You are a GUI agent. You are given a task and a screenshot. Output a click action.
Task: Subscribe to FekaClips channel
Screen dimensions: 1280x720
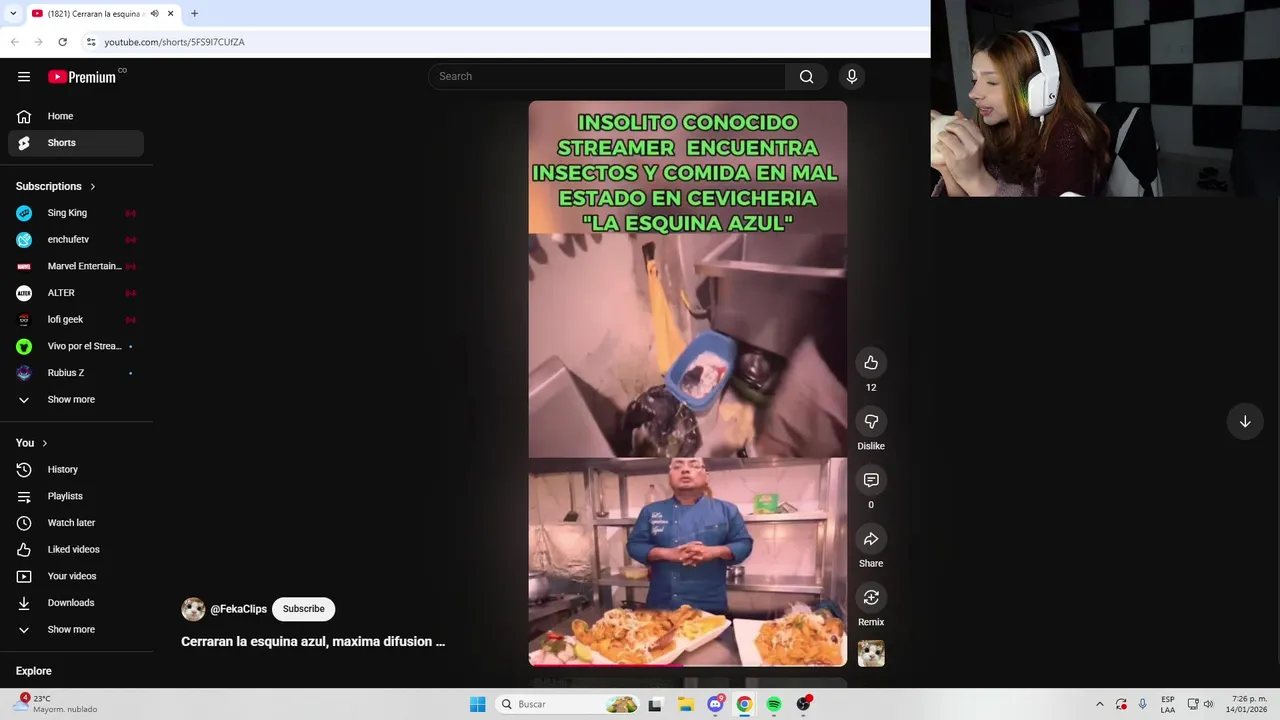(x=303, y=609)
